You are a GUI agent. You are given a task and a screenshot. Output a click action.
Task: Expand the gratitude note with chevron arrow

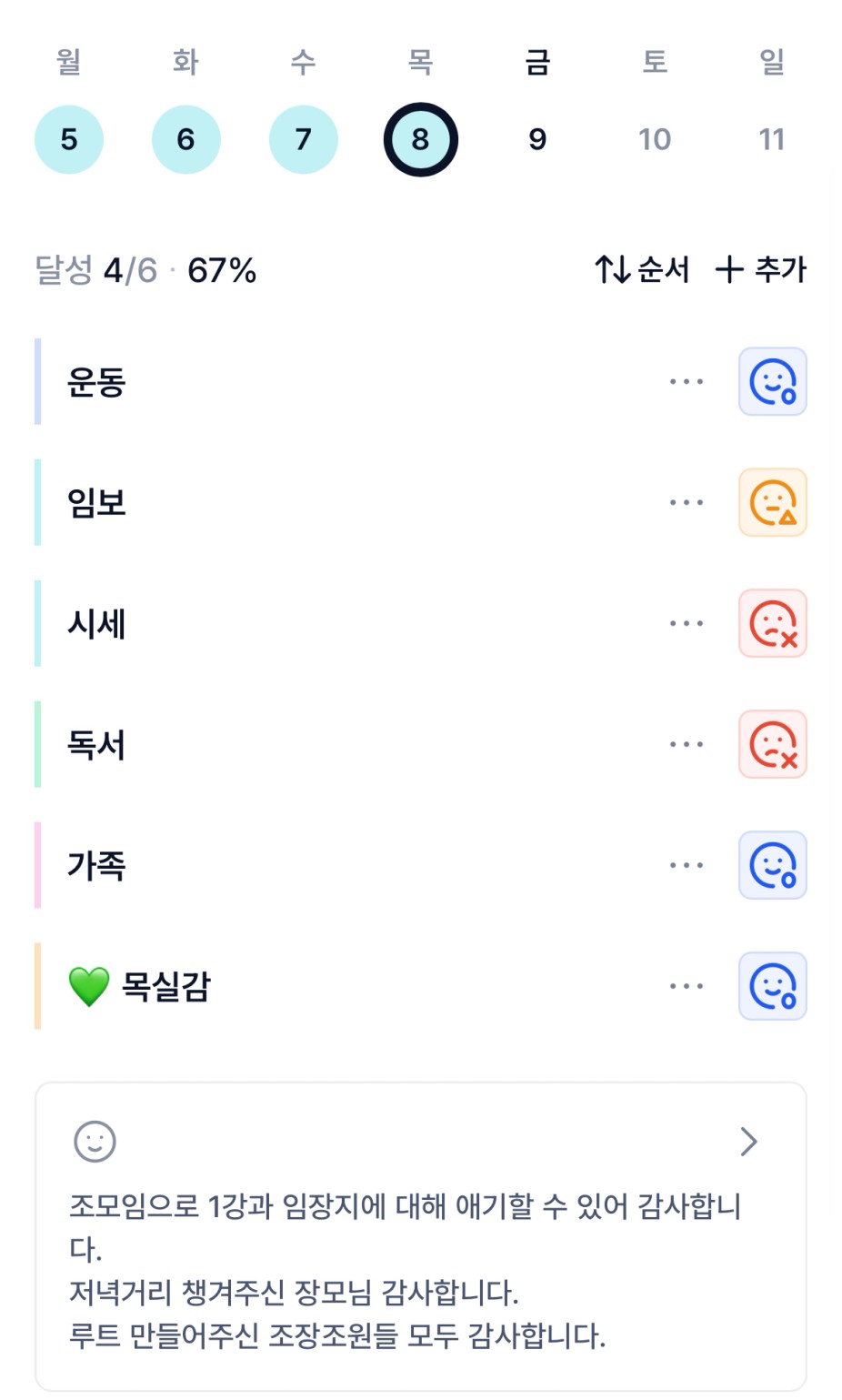(748, 1141)
